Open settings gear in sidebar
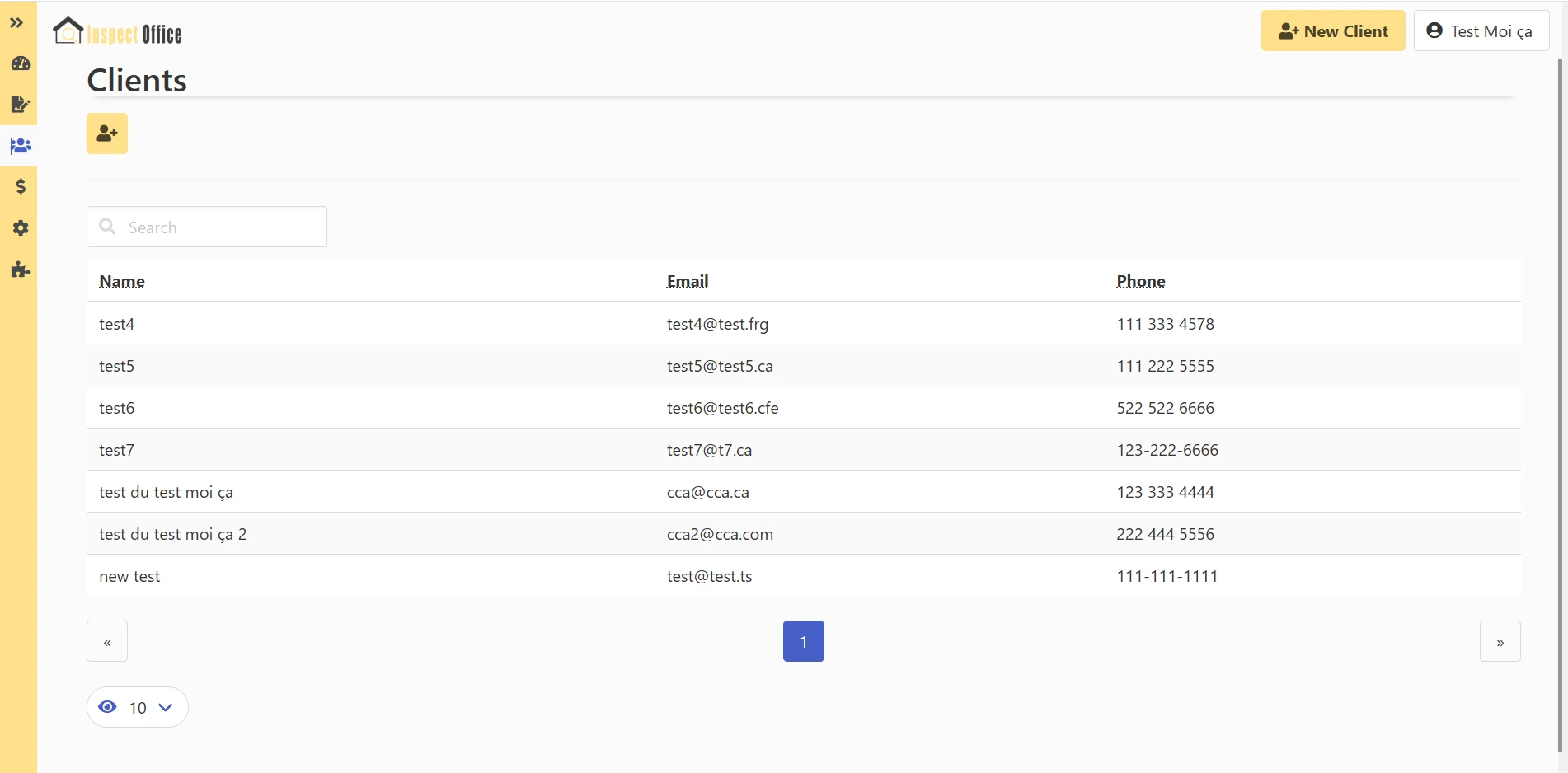The height and width of the screenshot is (773, 1568). 21,228
